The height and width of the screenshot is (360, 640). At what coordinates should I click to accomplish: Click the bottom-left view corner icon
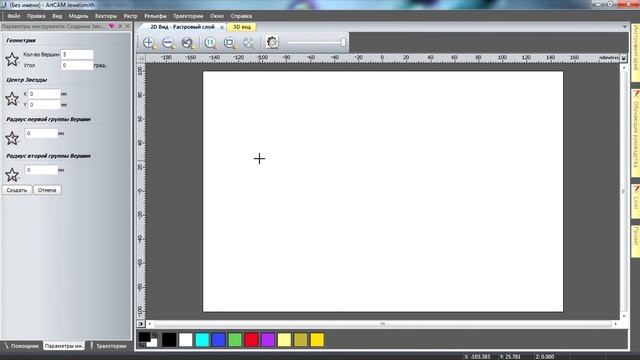[x=141, y=324]
